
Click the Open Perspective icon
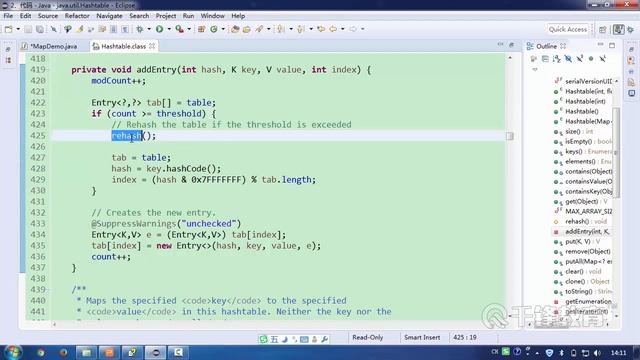point(603,29)
